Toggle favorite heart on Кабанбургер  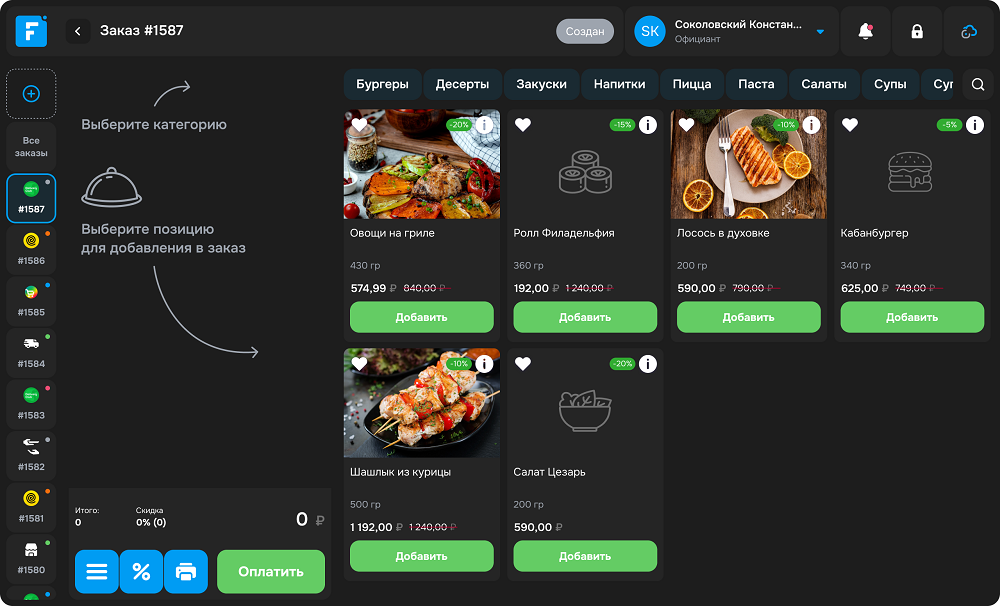pos(850,125)
